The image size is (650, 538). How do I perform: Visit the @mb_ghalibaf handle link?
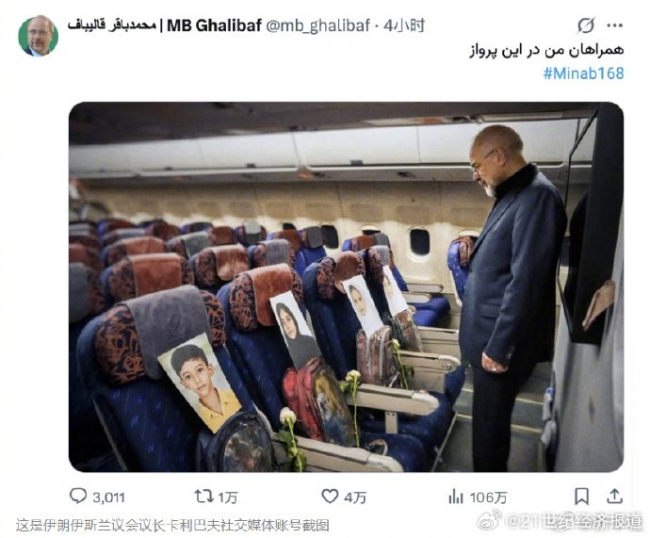pyautogui.click(x=317, y=26)
